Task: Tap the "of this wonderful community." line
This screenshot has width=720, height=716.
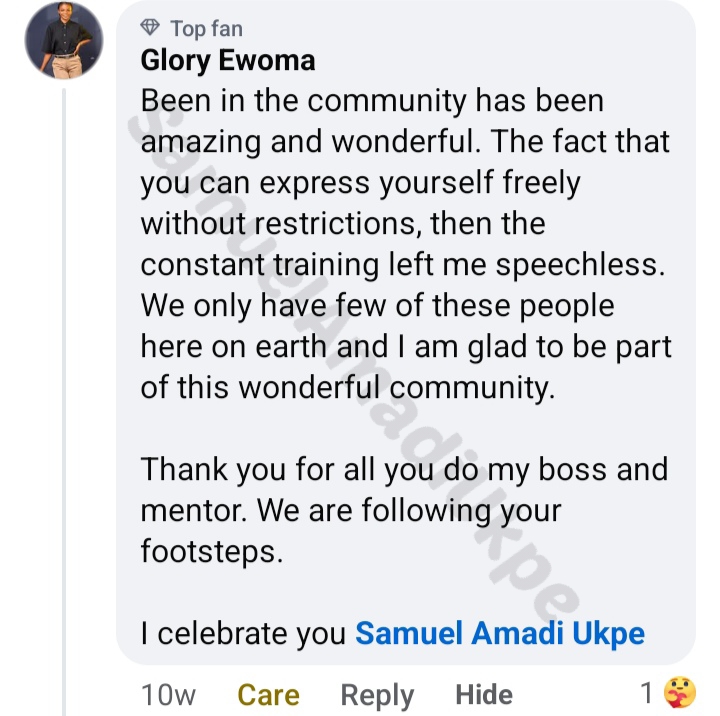Action: point(347,388)
